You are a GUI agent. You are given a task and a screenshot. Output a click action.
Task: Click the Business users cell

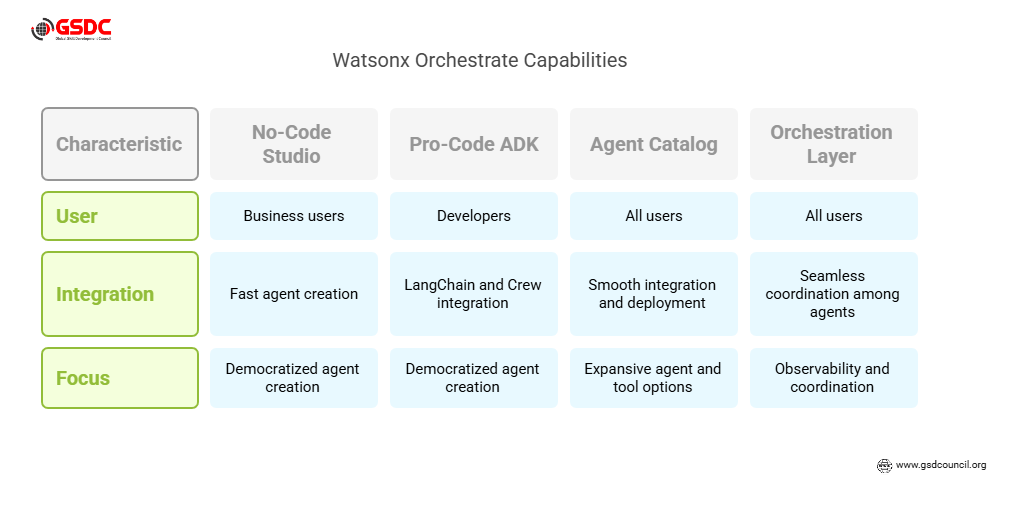pos(293,216)
